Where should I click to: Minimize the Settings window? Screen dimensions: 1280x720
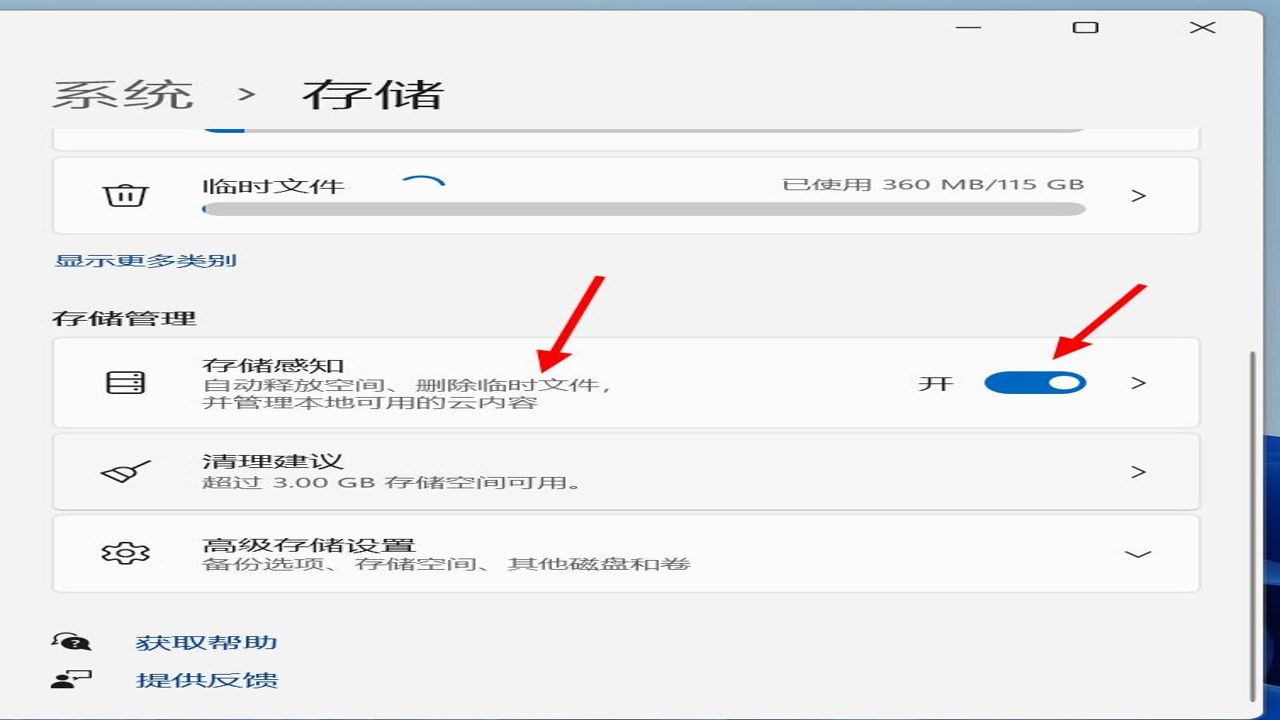coord(968,27)
